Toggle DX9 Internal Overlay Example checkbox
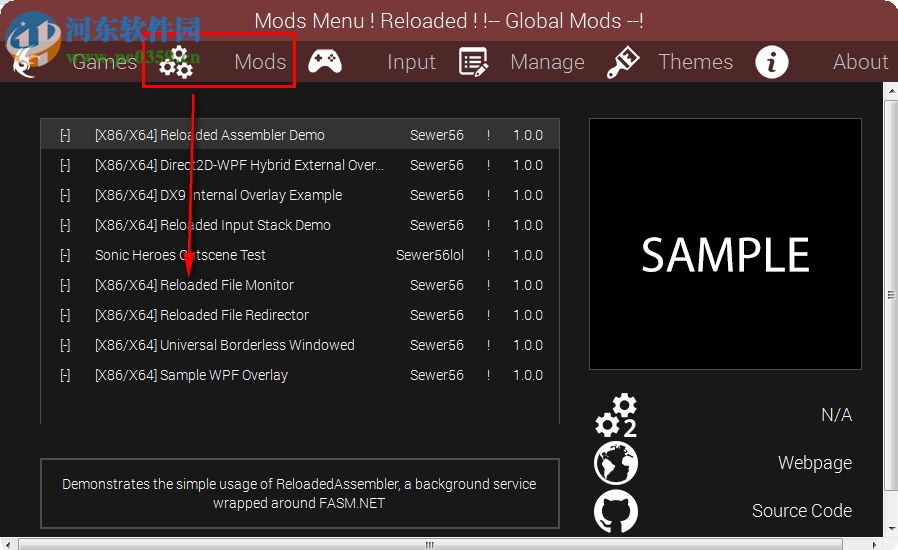The height and width of the screenshot is (550, 898). pos(65,195)
